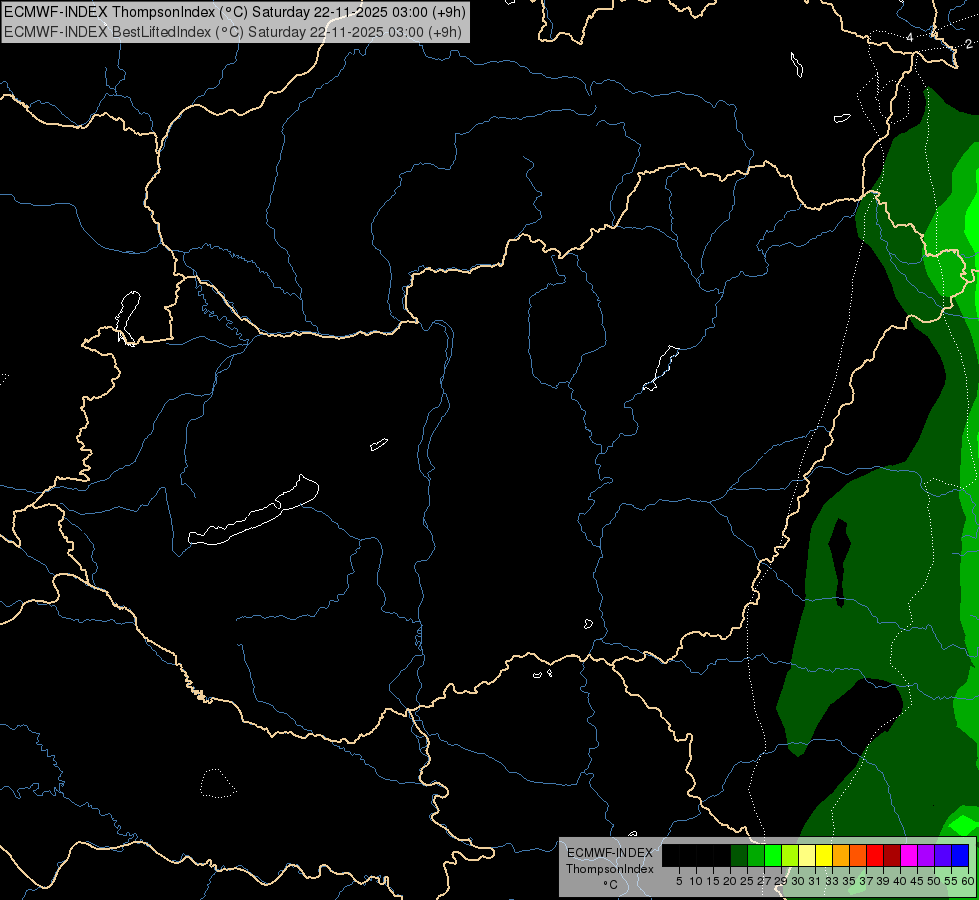Click the legend tick value 10
This screenshot has width=979, height=900.
696,881
